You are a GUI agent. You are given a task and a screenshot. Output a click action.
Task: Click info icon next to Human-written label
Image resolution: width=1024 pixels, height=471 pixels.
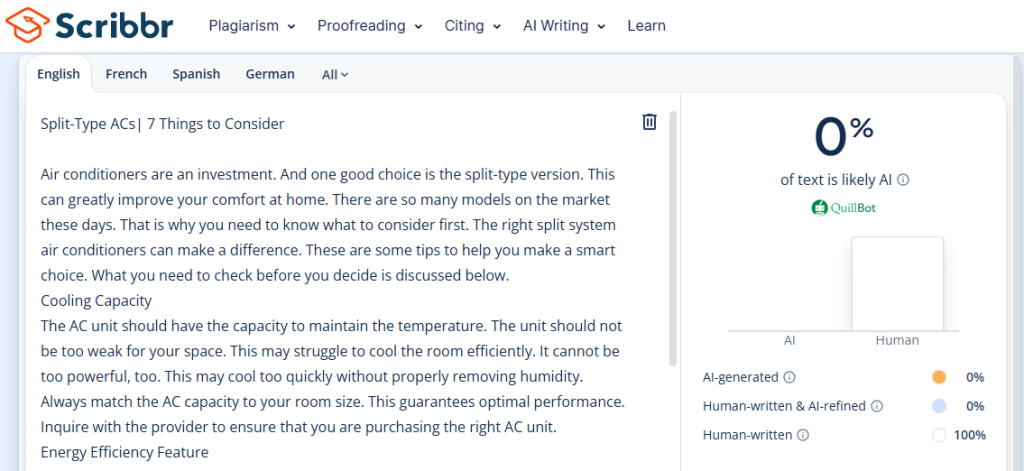[x=803, y=435]
